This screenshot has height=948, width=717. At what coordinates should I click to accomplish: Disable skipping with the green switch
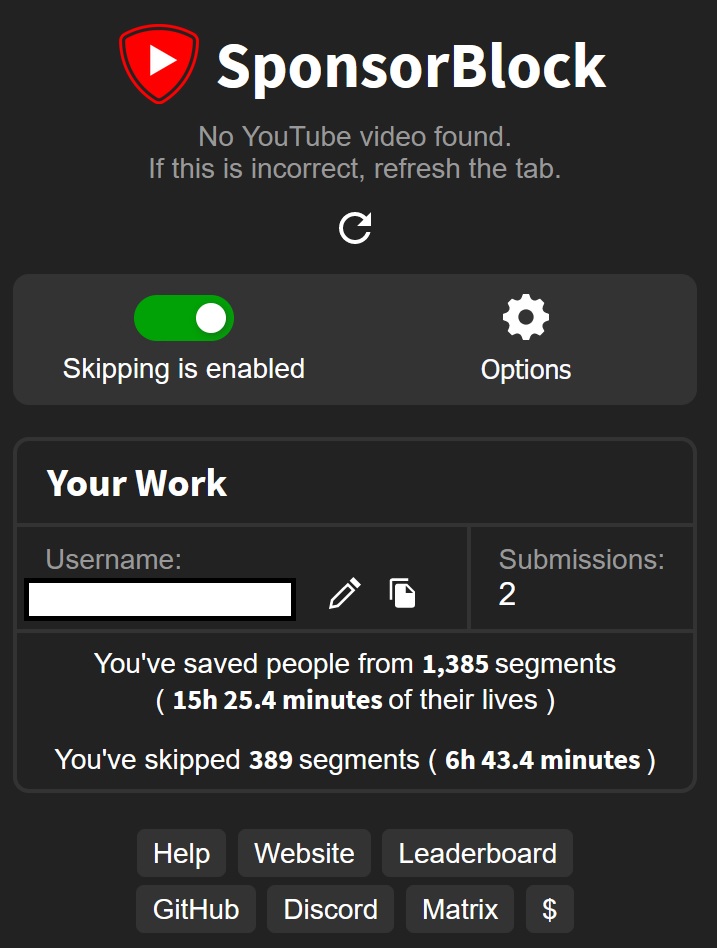click(184, 318)
